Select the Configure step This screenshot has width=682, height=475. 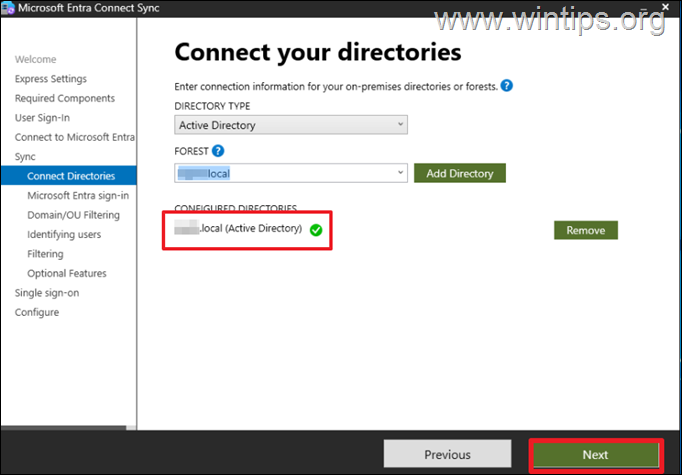[37, 312]
